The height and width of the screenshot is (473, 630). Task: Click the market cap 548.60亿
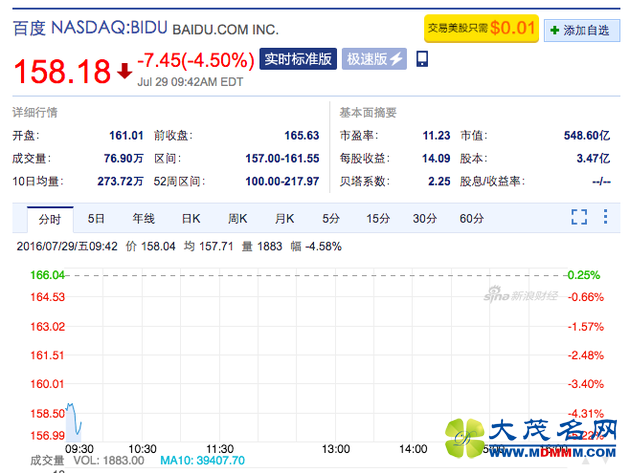click(x=587, y=135)
